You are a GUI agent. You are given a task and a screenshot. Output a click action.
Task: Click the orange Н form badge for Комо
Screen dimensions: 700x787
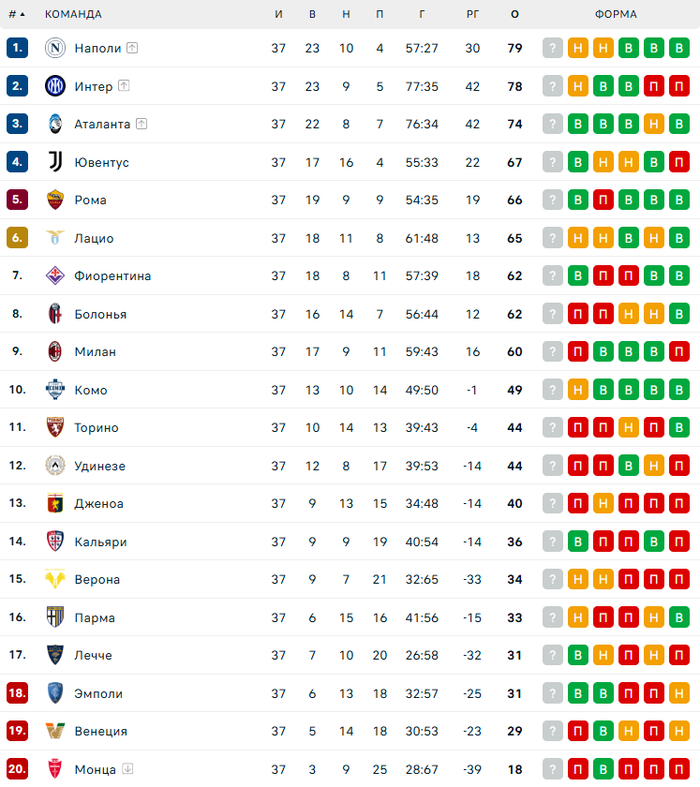click(578, 390)
